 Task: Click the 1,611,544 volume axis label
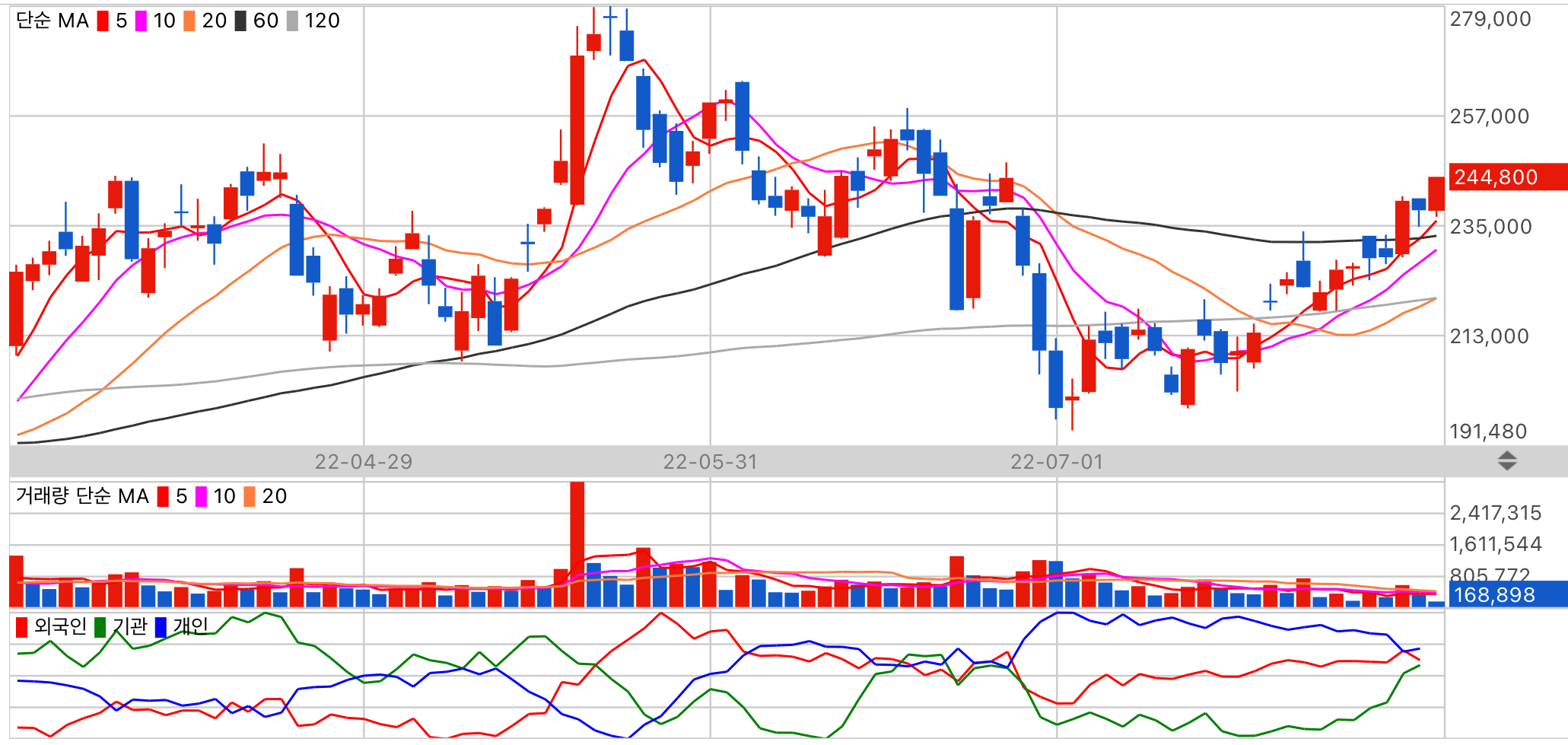point(1496,544)
